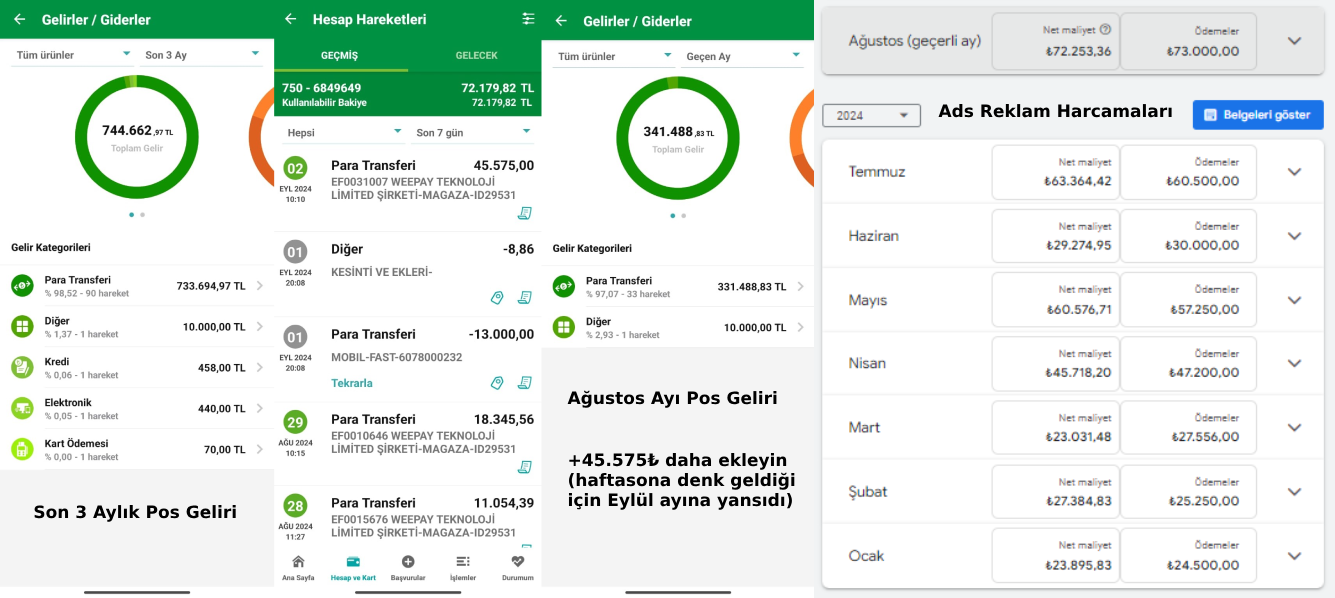The image size is (1335, 598).
Task: Open Tüm ürünler dropdown next to Son 3 Ay
Action: pos(72,55)
